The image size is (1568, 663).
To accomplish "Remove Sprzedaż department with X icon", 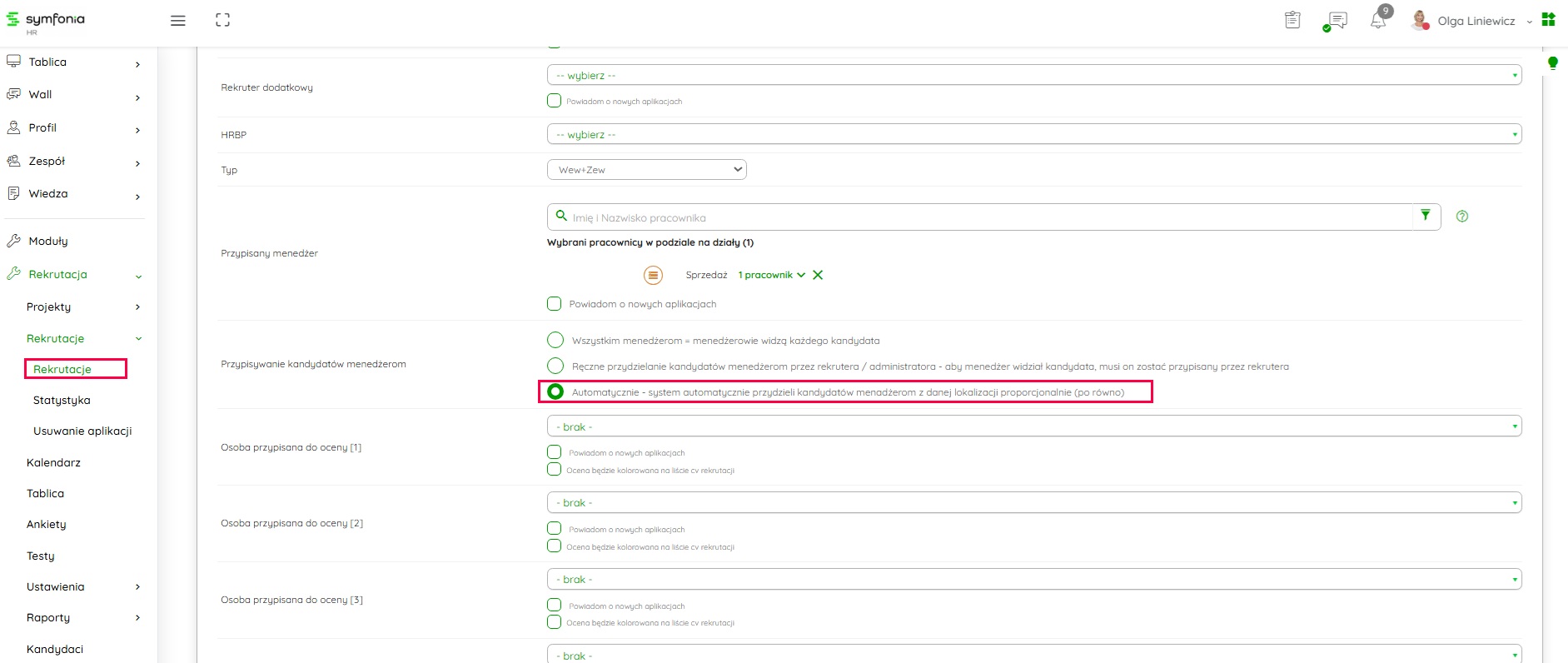I will click(818, 275).
